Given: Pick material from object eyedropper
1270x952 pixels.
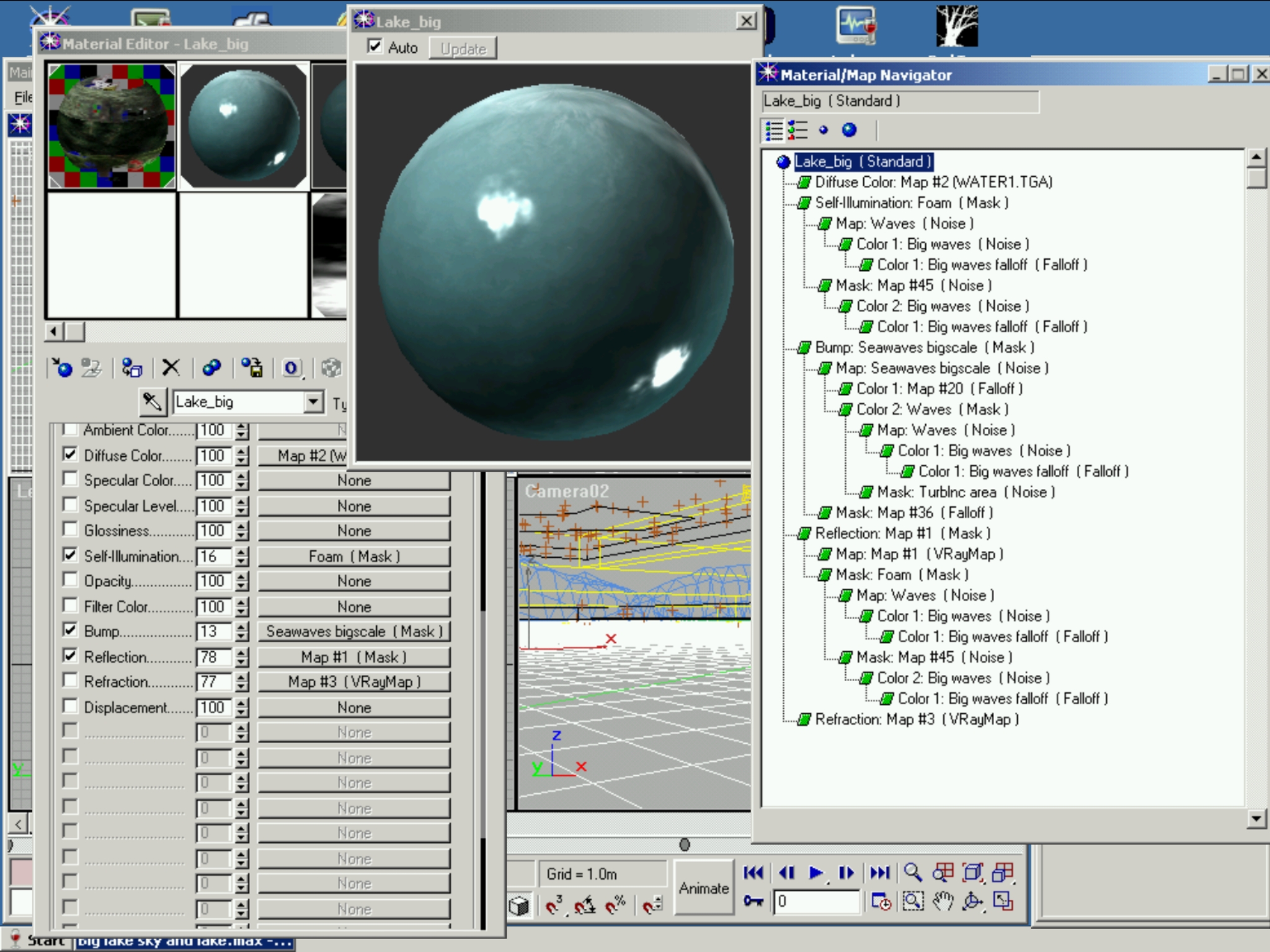Looking at the screenshot, I should click(152, 402).
